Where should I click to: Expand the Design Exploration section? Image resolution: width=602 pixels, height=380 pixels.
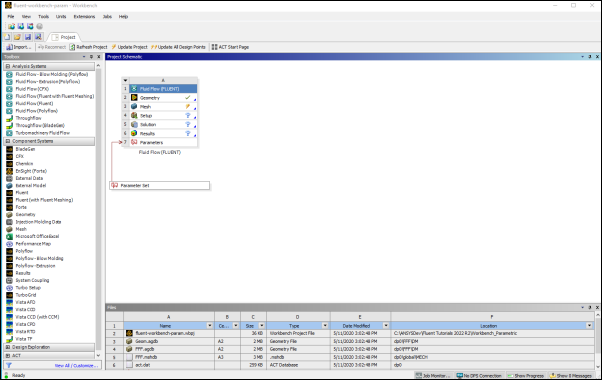[8, 347]
